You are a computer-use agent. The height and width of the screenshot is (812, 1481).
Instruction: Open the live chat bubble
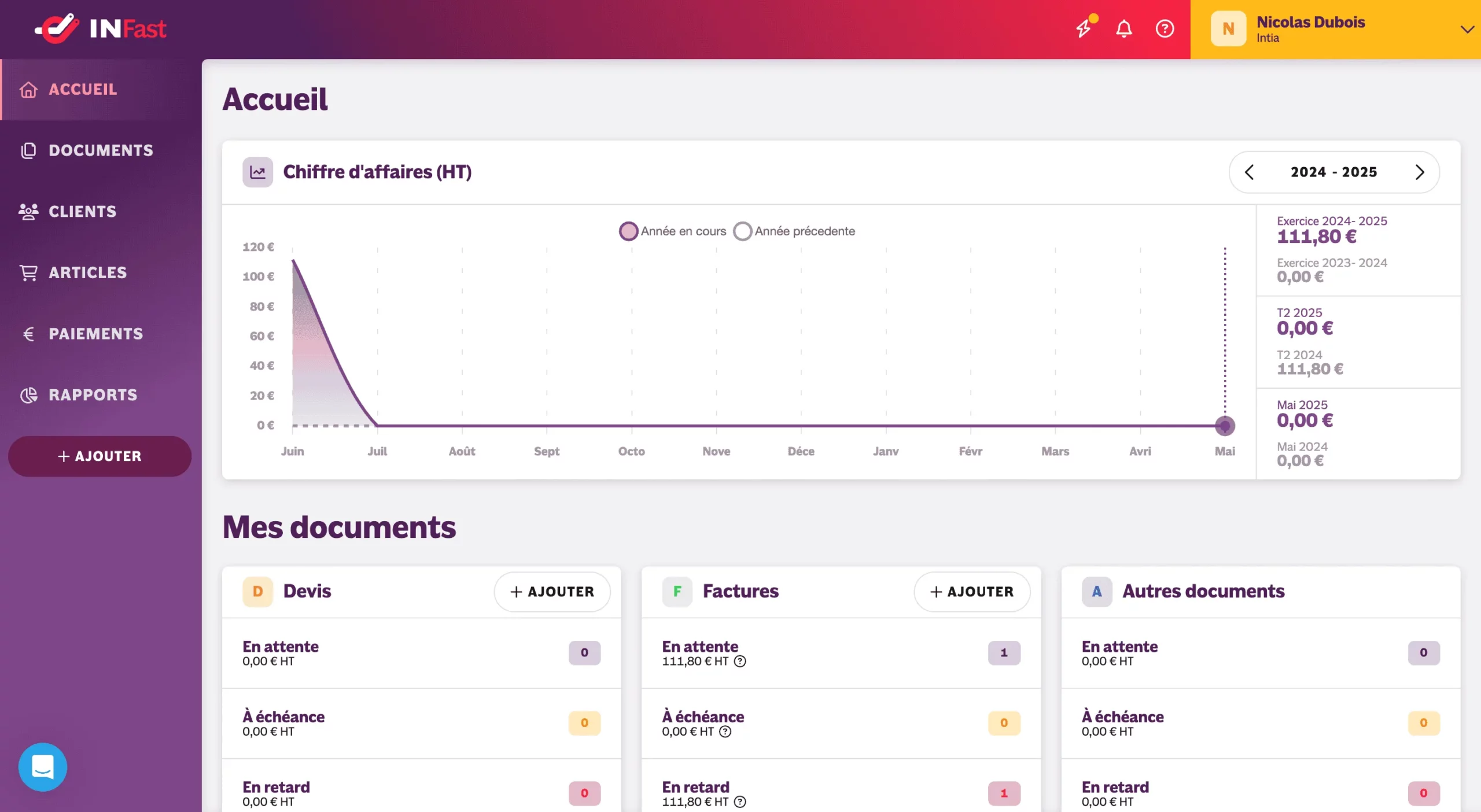pos(43,767)
